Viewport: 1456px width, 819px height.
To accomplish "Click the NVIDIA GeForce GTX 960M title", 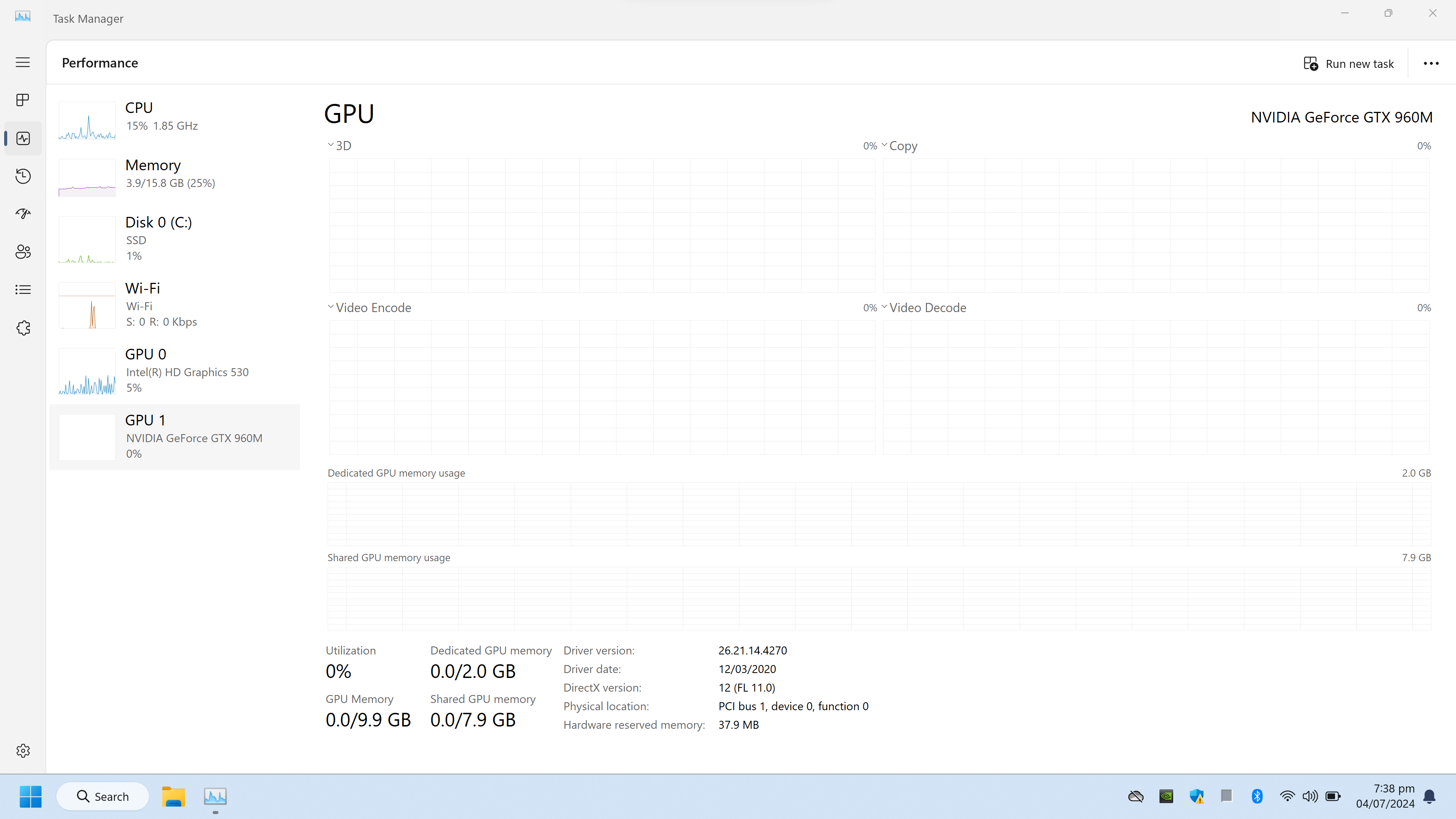I will 1341,118.
